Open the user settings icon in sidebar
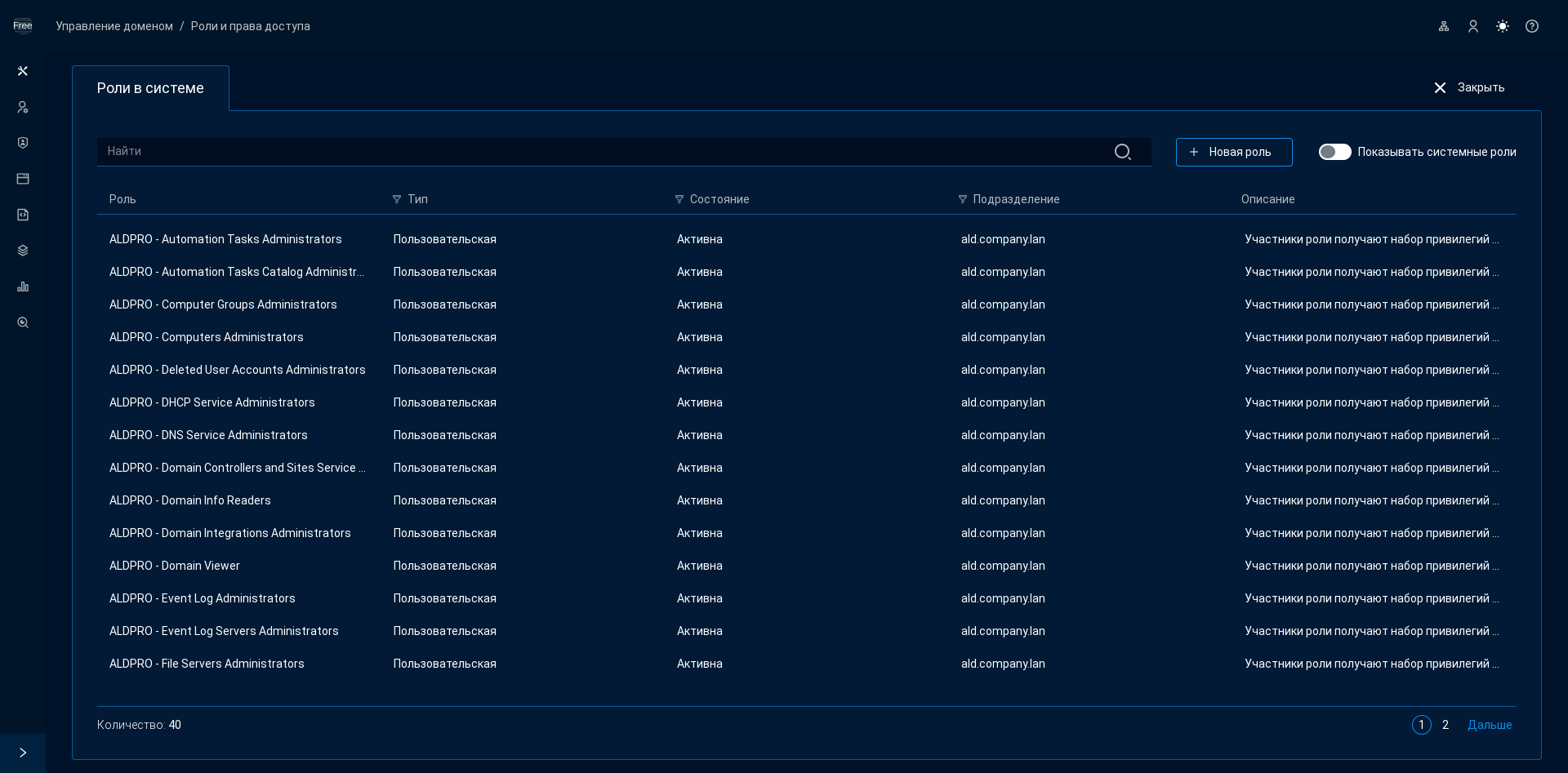The image size is (1568, 773). tap(23, 107)
